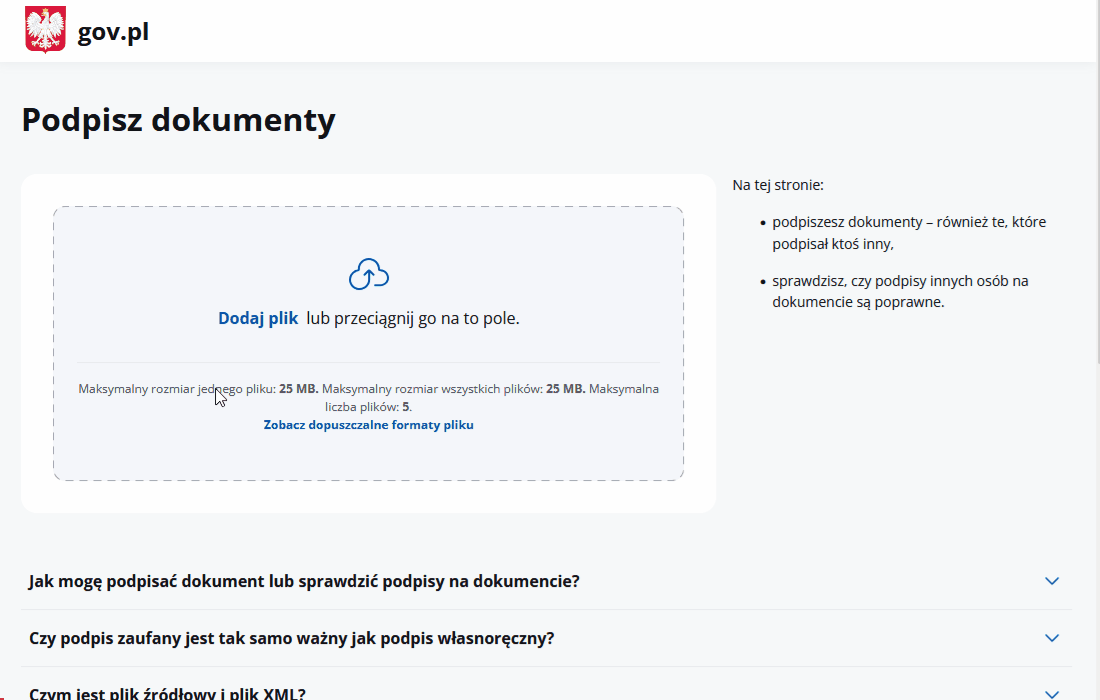The image size is (1100, 700).
Task: Open the "Jak mogę podpisać dokument" question title
Action: (x=304, y=581)
